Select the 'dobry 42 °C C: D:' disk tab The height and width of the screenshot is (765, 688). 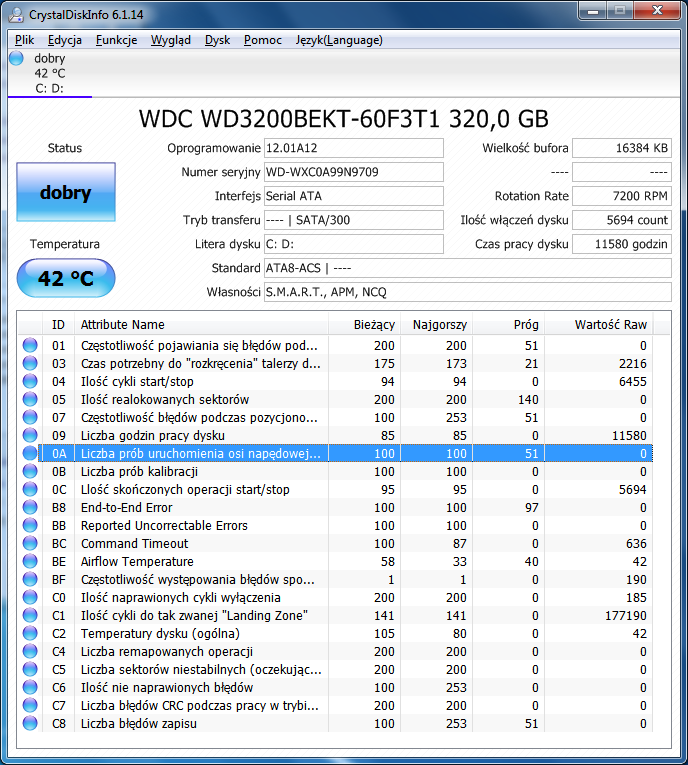(x=50, y=73)
